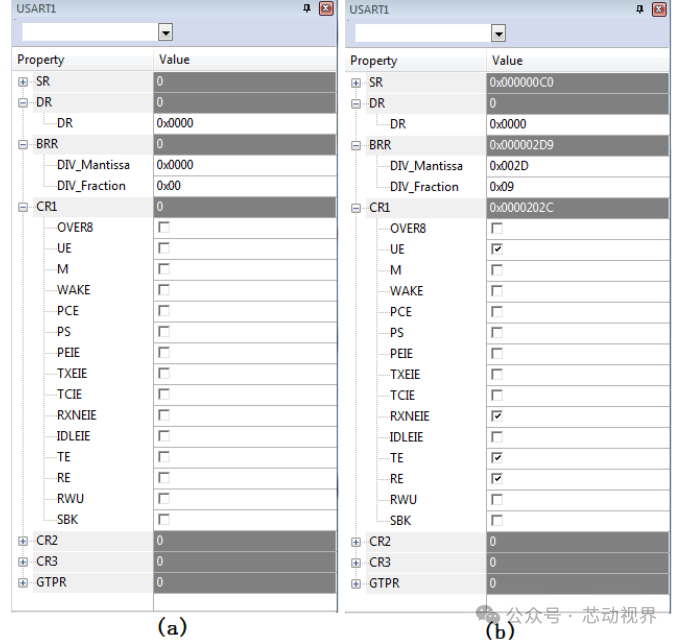This screenshot has height=642, width=678.
Task: Select DIV_Mantissa row label in right panel
Action: click(426, 166)
